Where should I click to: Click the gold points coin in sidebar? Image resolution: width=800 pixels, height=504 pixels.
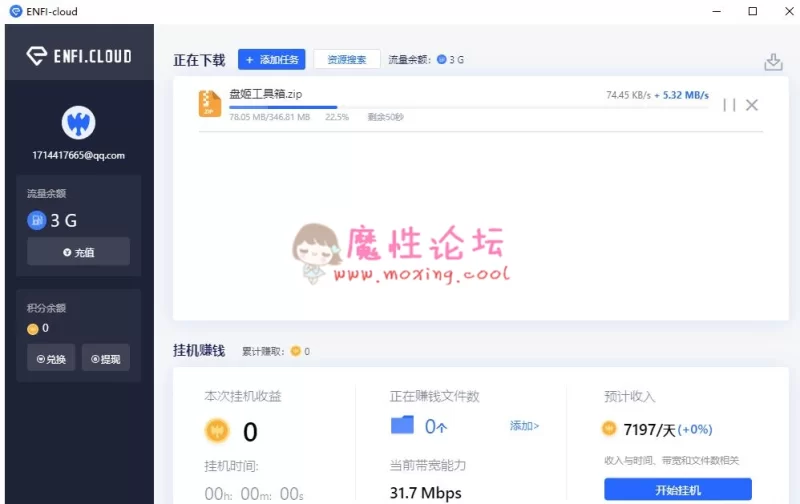[33, 329]
